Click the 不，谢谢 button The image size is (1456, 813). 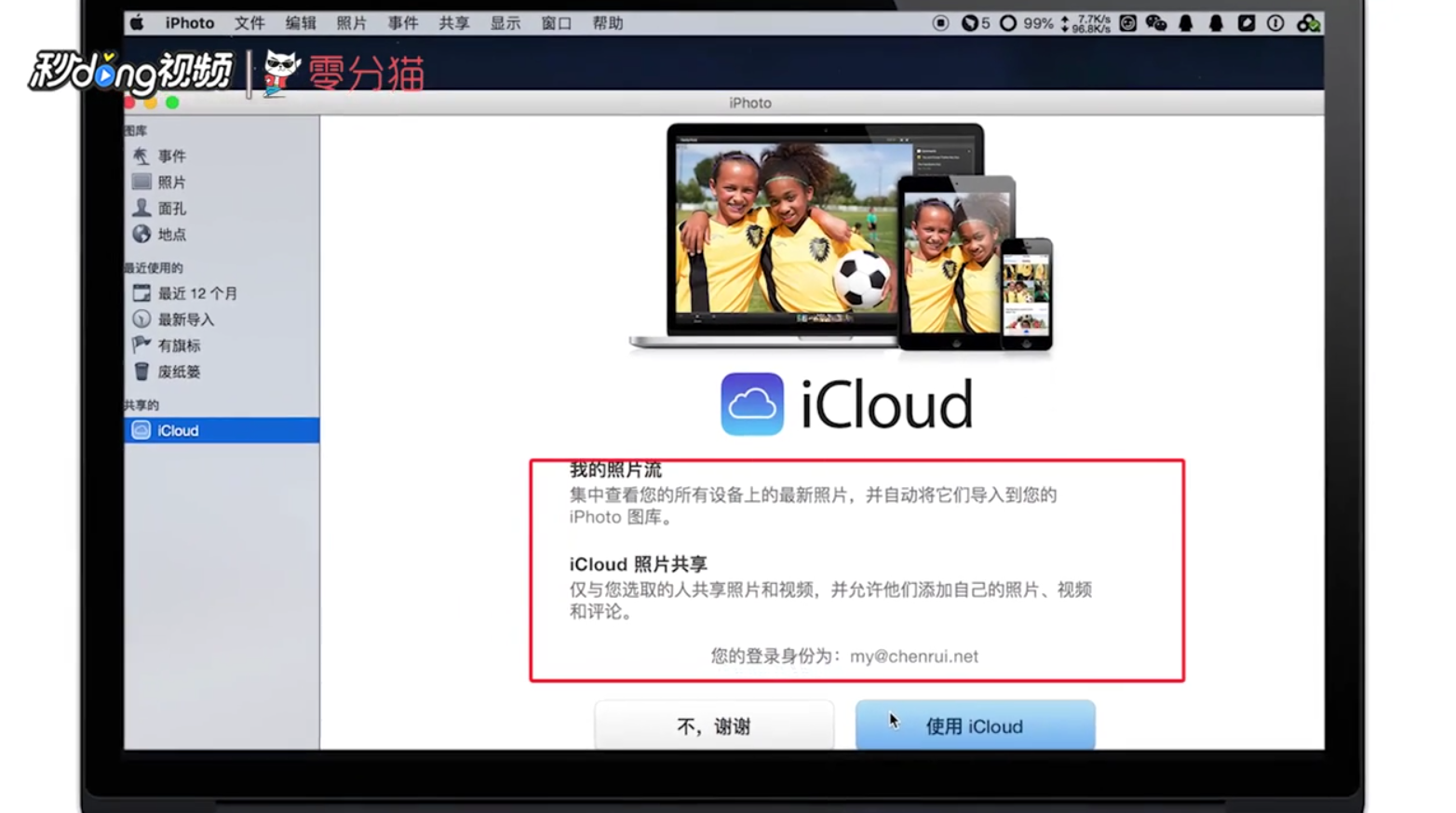pos(715,725)
